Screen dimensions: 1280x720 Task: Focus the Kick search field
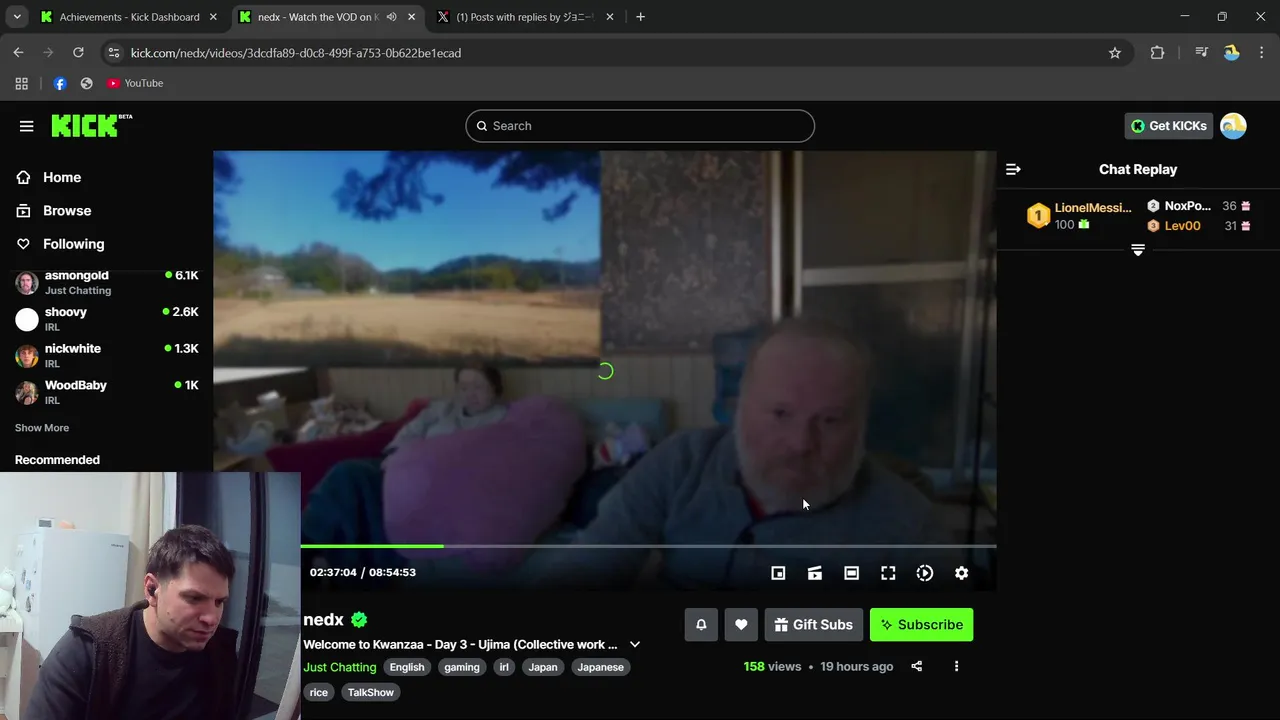640,126
